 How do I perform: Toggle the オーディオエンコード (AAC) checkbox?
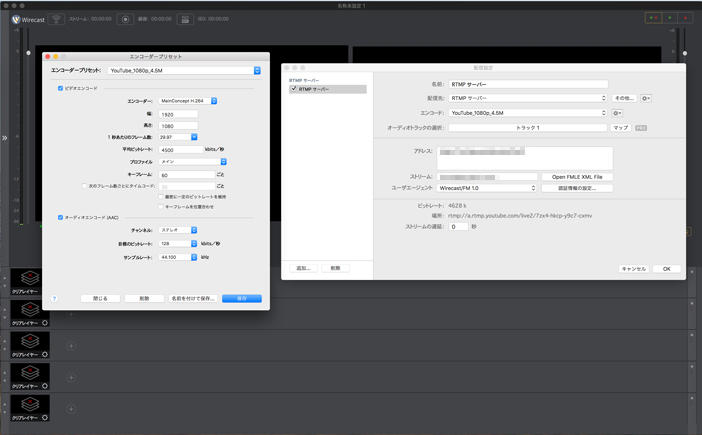tap(61, 217)
